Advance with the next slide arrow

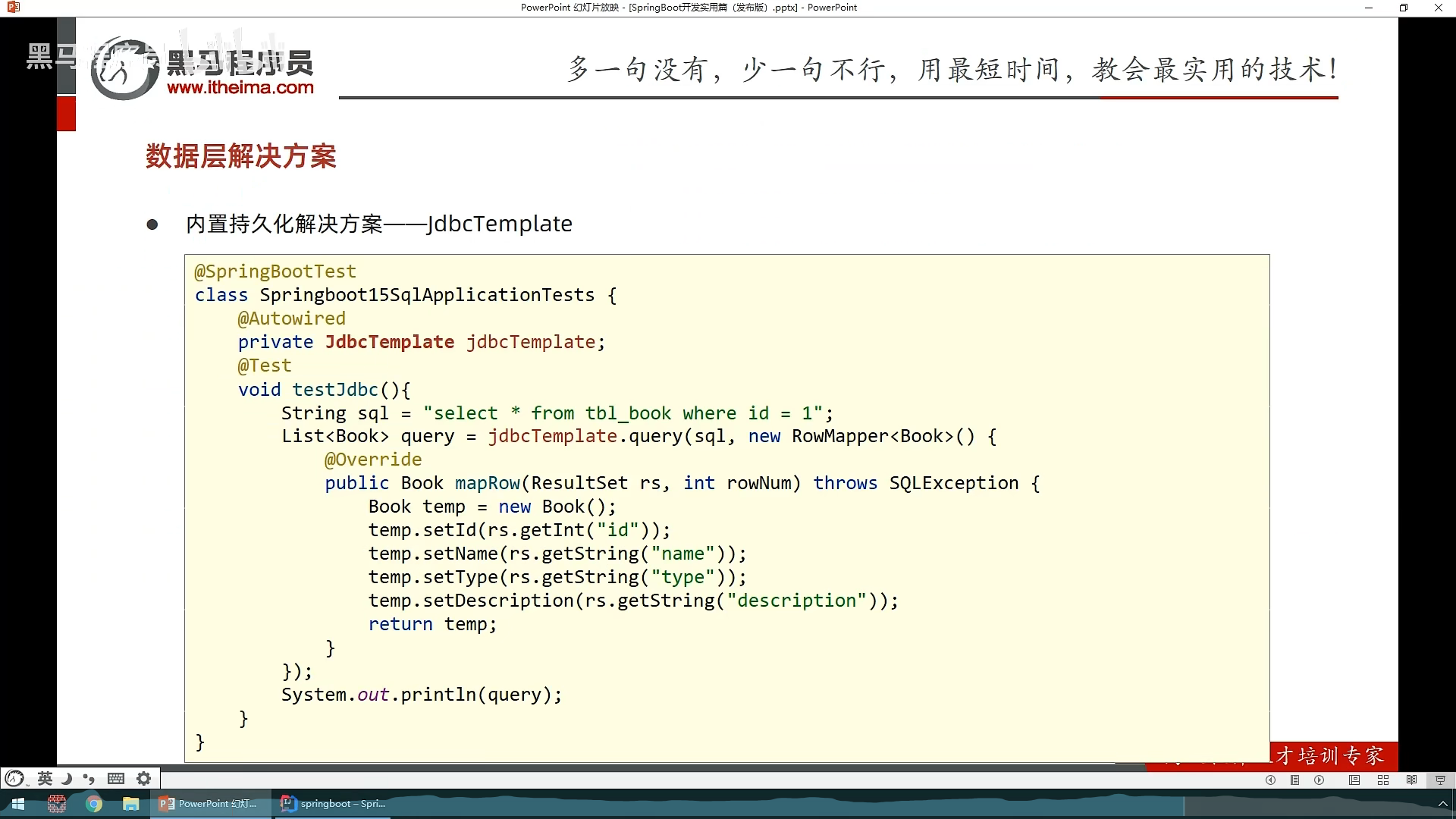click(1319, 780)
